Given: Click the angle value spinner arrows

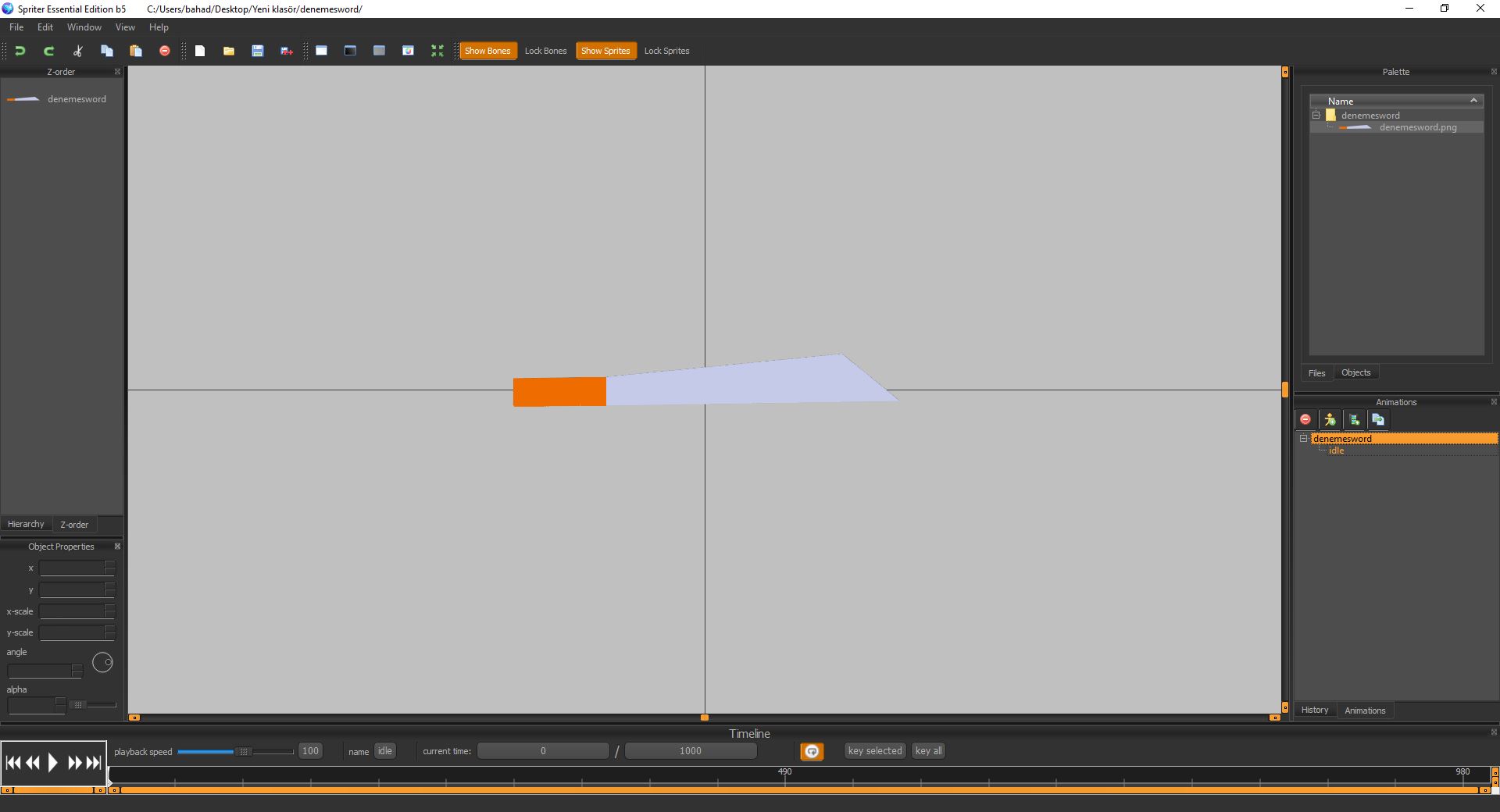Looking at the screenshot, I should point(77,671).
